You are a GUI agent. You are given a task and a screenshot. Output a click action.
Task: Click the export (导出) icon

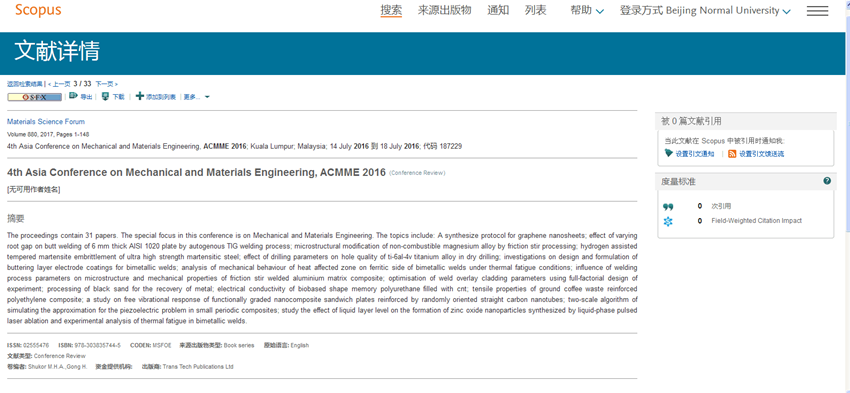pos(73,96)
